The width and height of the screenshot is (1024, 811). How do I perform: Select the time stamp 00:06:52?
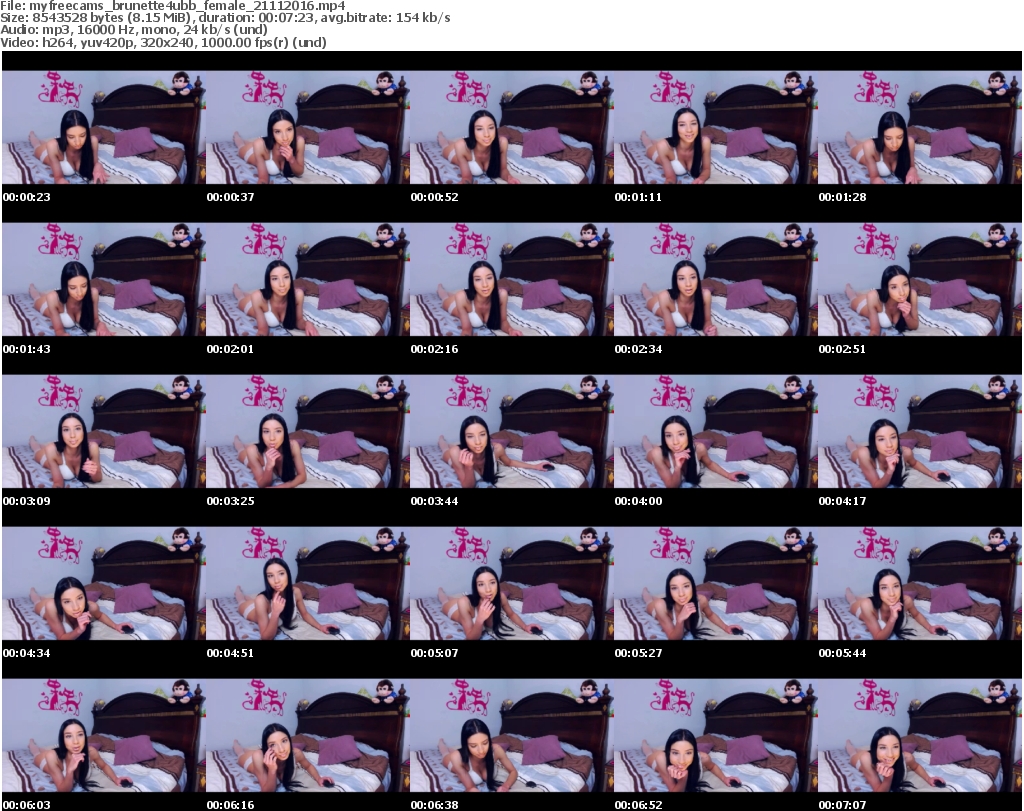638,805
